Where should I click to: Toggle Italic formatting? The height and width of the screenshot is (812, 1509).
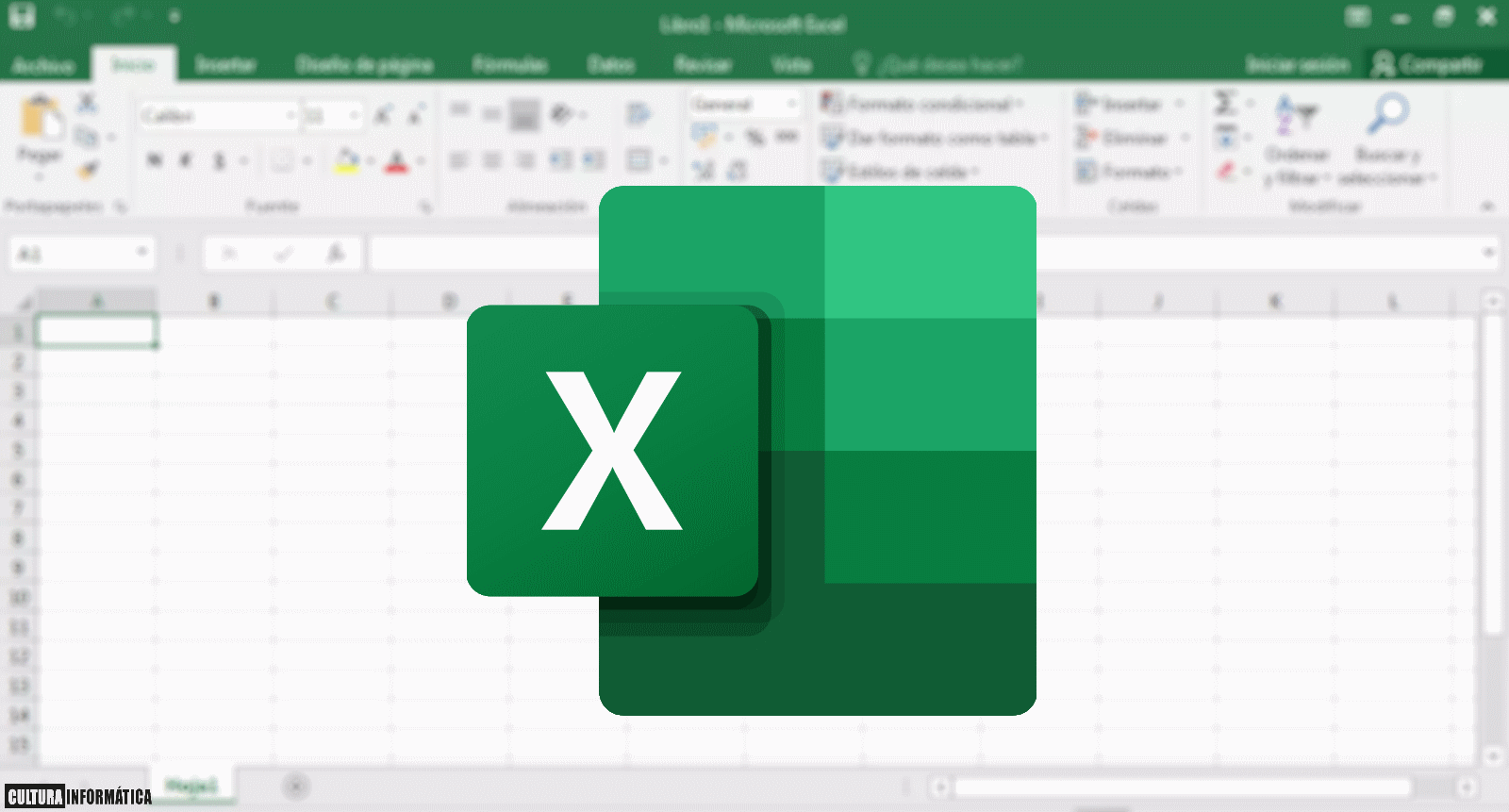click(x=186, y=161)
